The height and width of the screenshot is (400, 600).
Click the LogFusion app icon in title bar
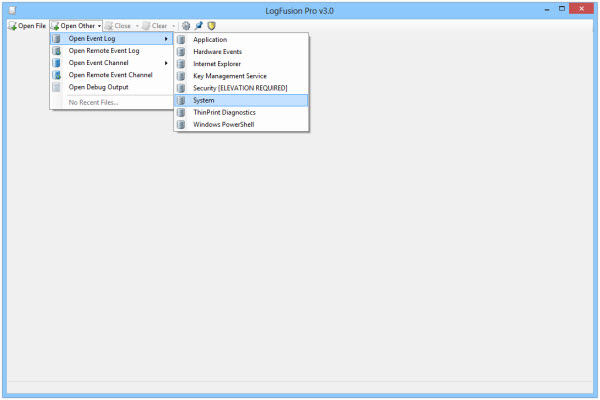(12, 10)
